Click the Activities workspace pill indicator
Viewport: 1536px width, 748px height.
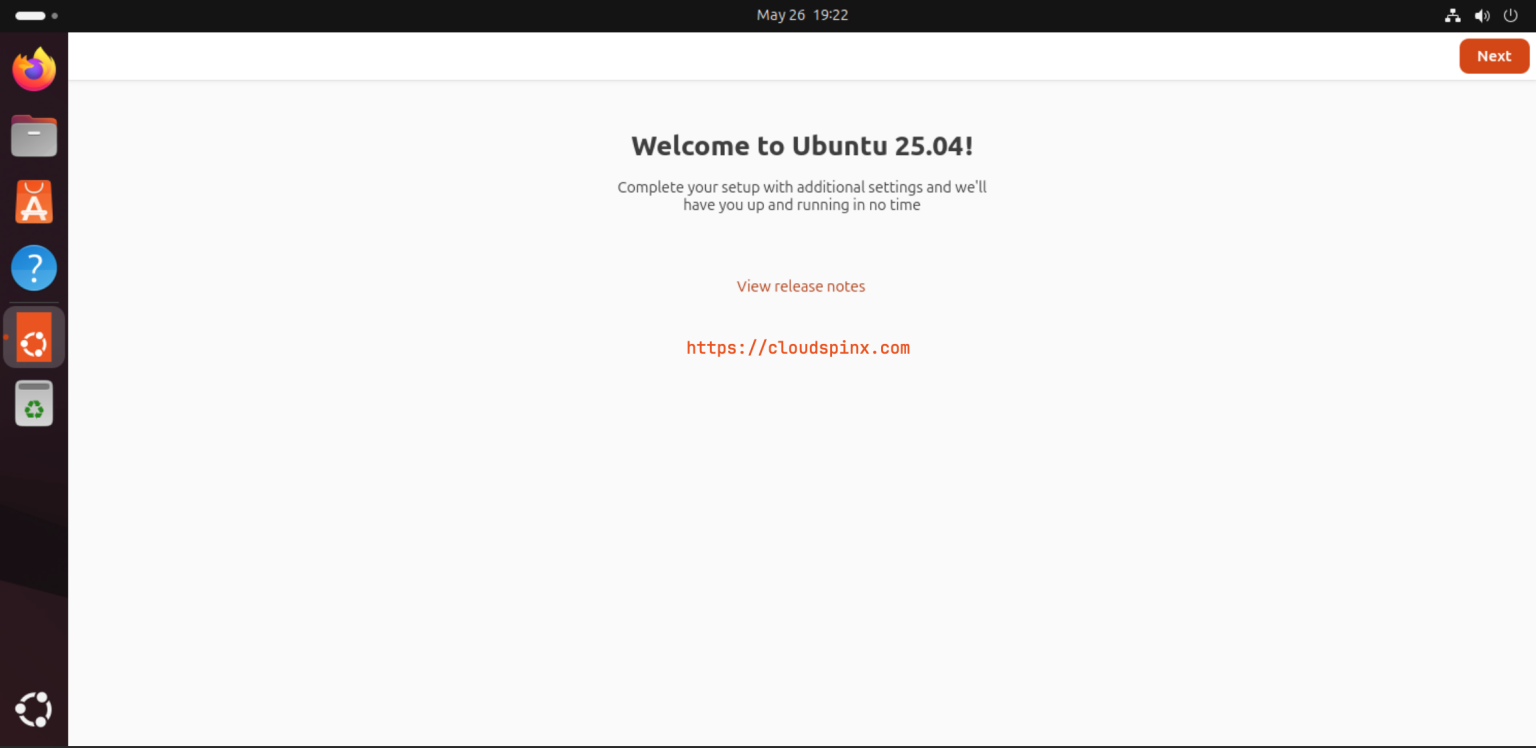point(30,16)
